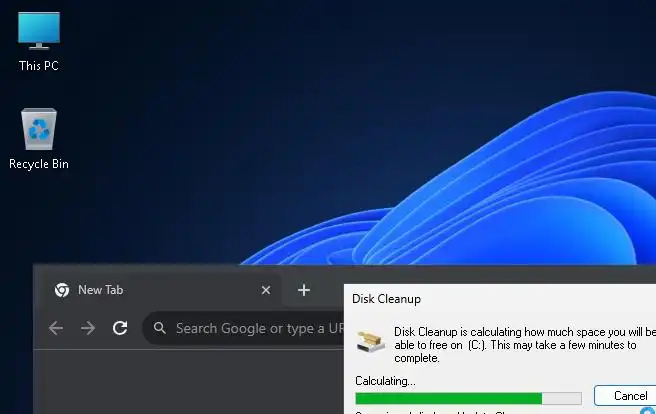The image size is (656, 414).
Task: Focus the Search Google or type a URL field
Action: tap(243, 328)
